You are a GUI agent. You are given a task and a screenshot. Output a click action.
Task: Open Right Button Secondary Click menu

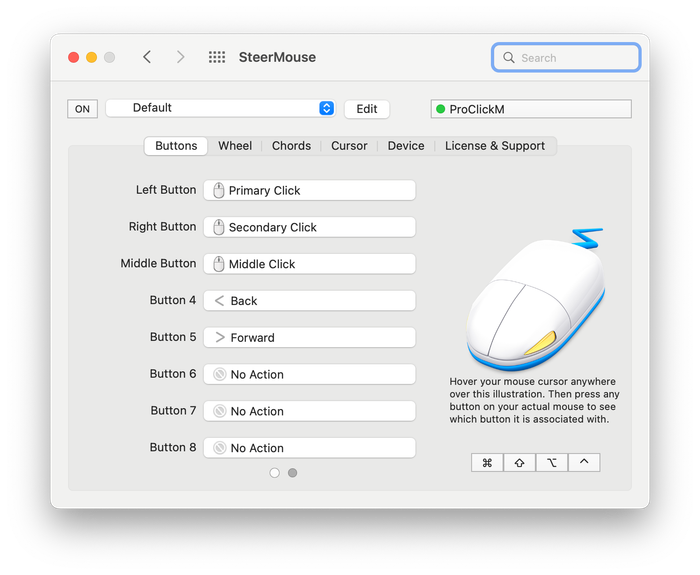point(309,227)
